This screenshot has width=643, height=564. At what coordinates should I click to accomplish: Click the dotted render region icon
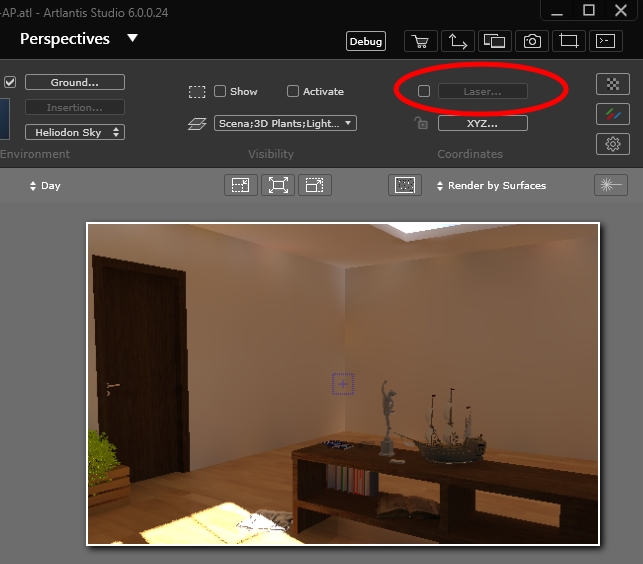coord(405,185)
